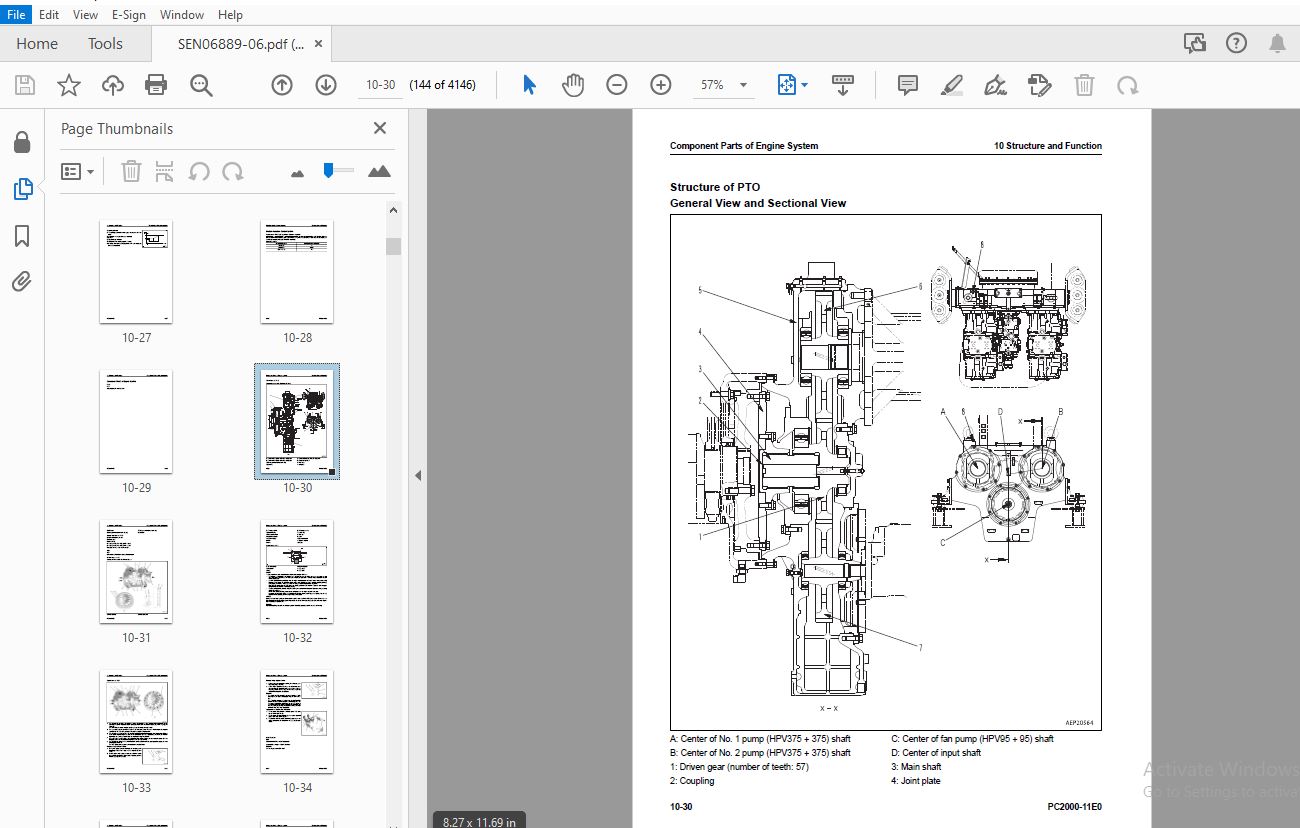Open the Sign document pen tool
The height and width of the screenshot is (828, 1300).
996,85
